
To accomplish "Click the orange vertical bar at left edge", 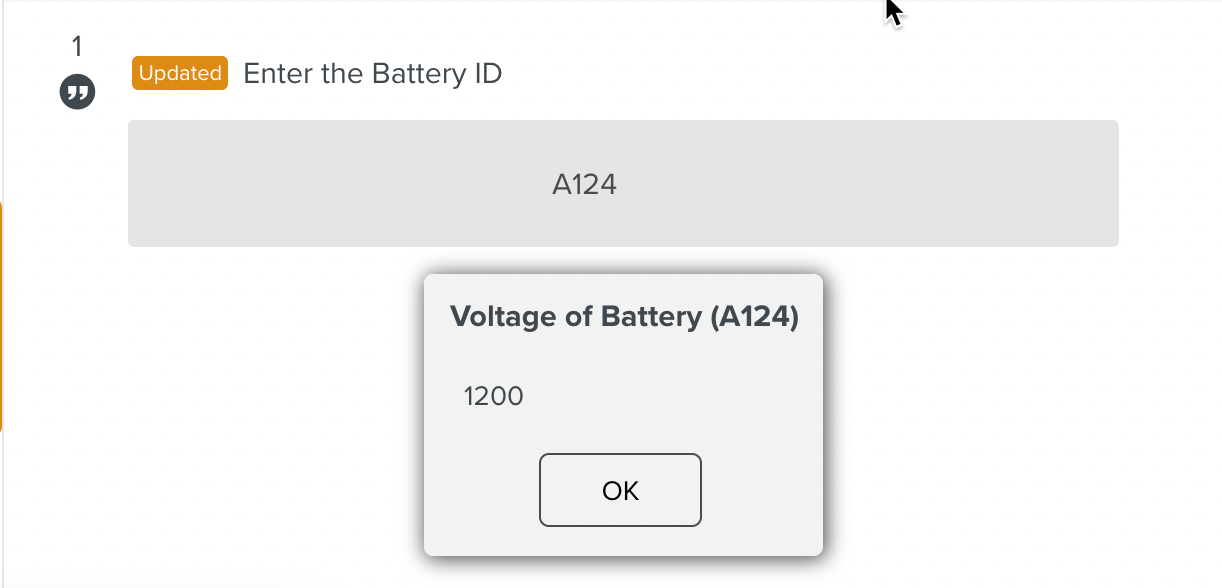I will 1,316.
